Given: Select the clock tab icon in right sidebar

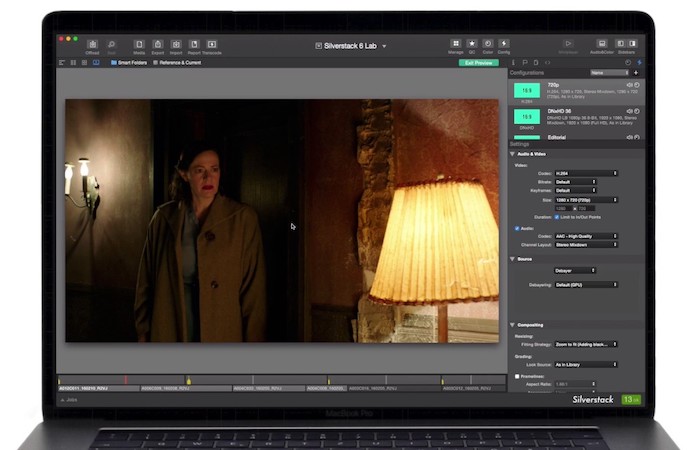Looking at the screenshot, I should 628,63.
